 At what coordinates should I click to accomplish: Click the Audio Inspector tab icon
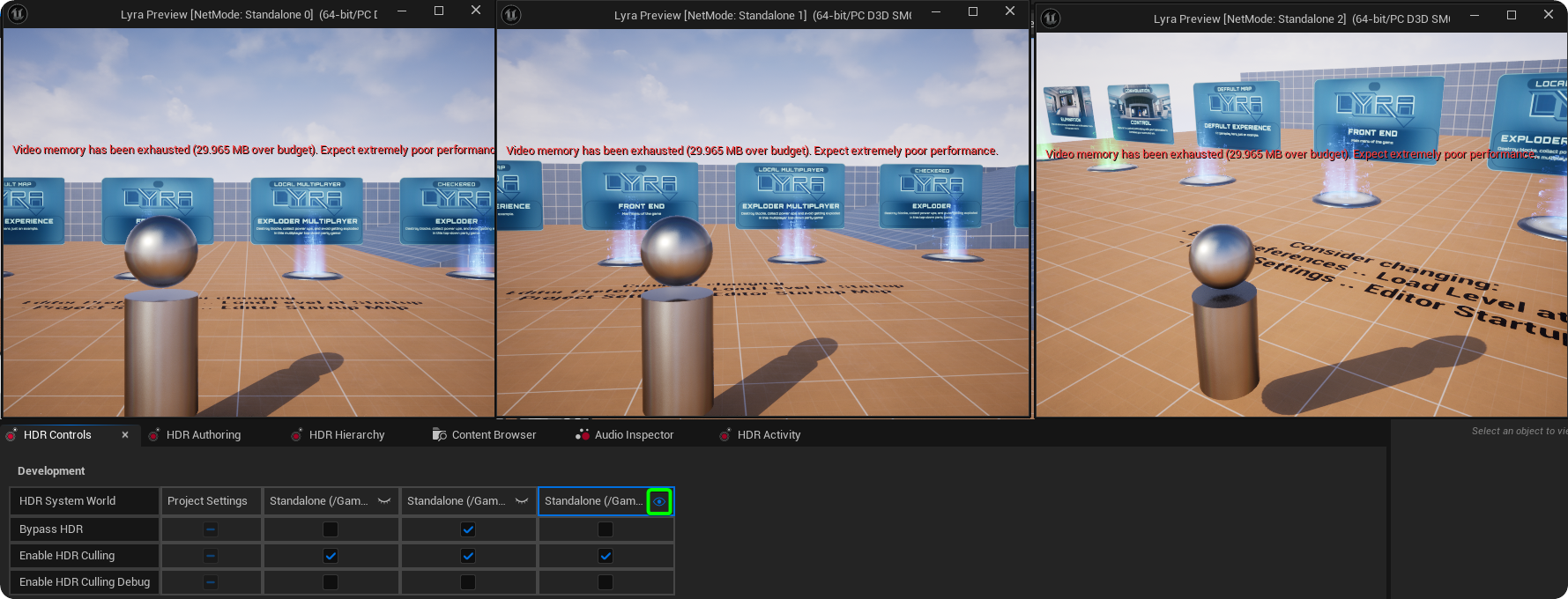pyautogui.click(x=583, y=435)
